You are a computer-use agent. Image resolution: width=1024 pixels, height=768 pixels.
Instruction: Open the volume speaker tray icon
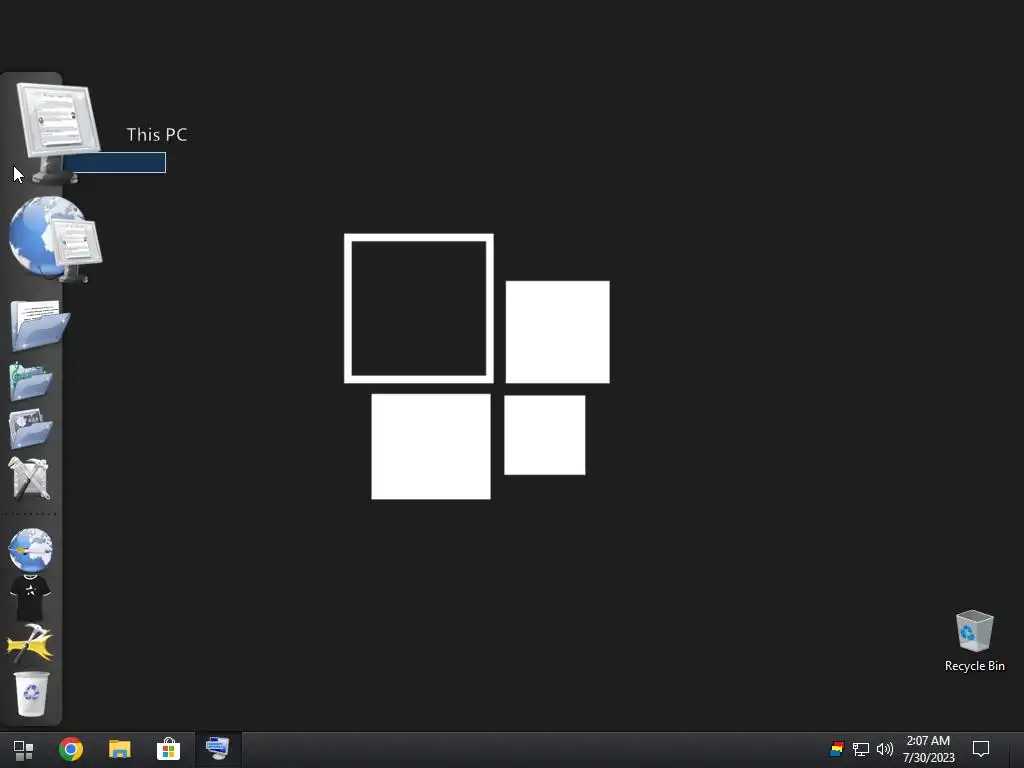coord(885,749)
